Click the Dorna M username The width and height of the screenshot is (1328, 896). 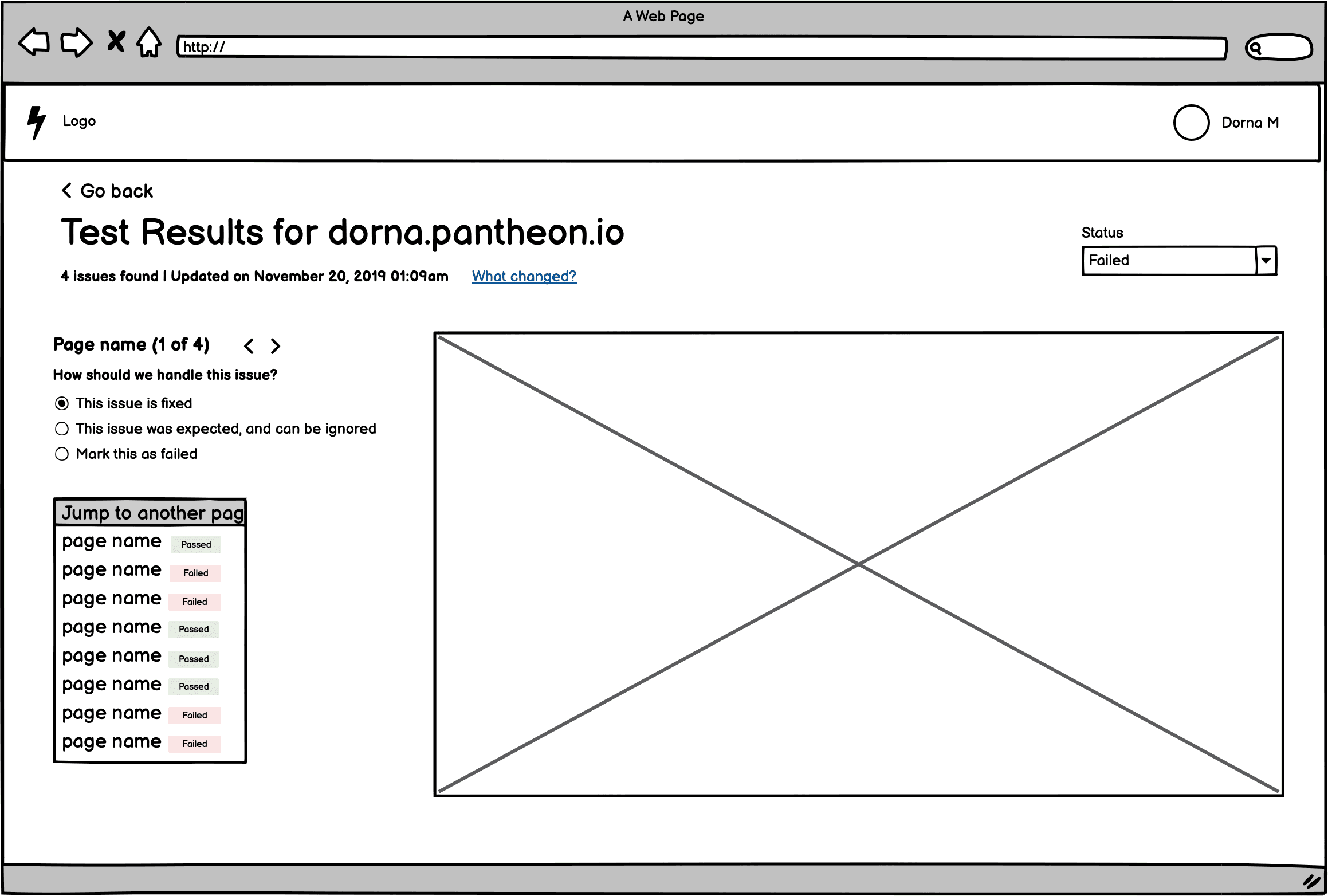[1250, 123]
